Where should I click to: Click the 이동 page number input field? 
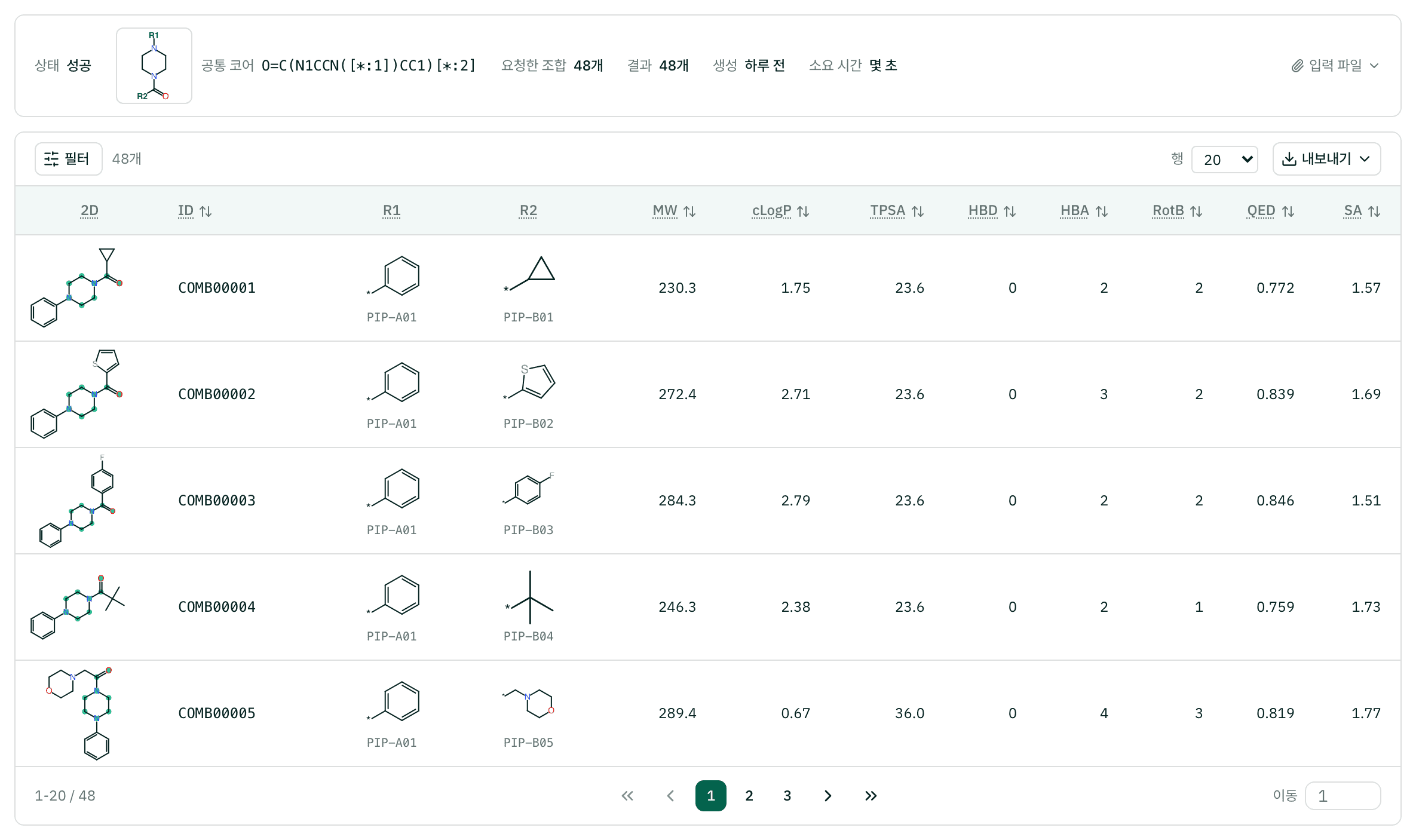1343,796
